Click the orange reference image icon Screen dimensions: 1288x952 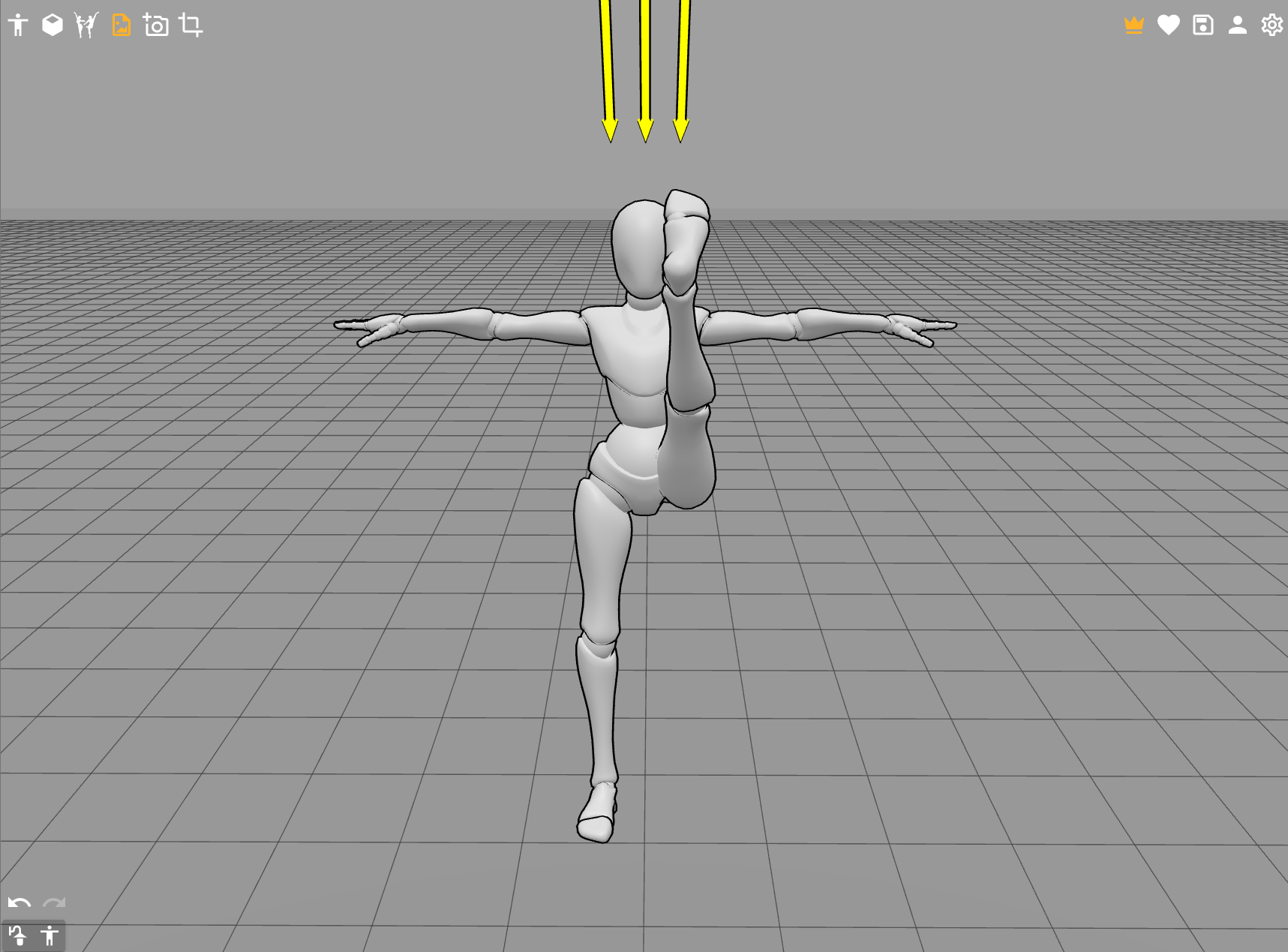pyautogui.click(x=121, y=26)
